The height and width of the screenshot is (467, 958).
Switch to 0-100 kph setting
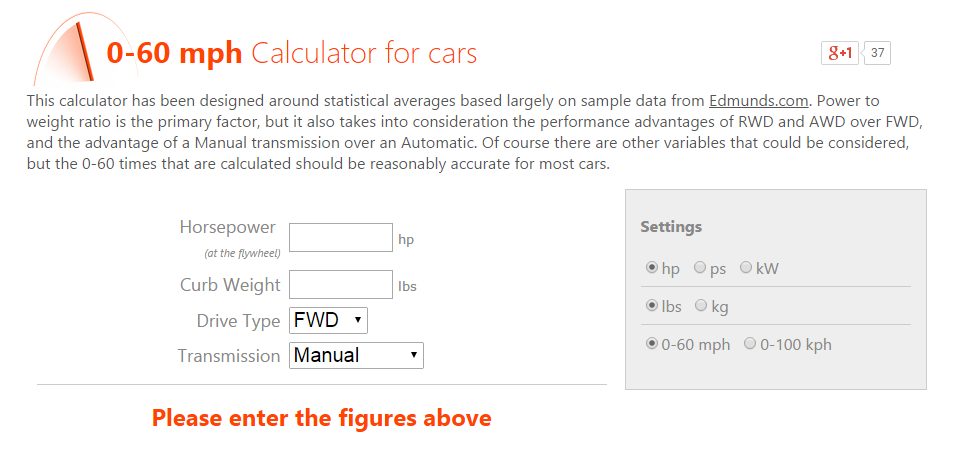750,344
